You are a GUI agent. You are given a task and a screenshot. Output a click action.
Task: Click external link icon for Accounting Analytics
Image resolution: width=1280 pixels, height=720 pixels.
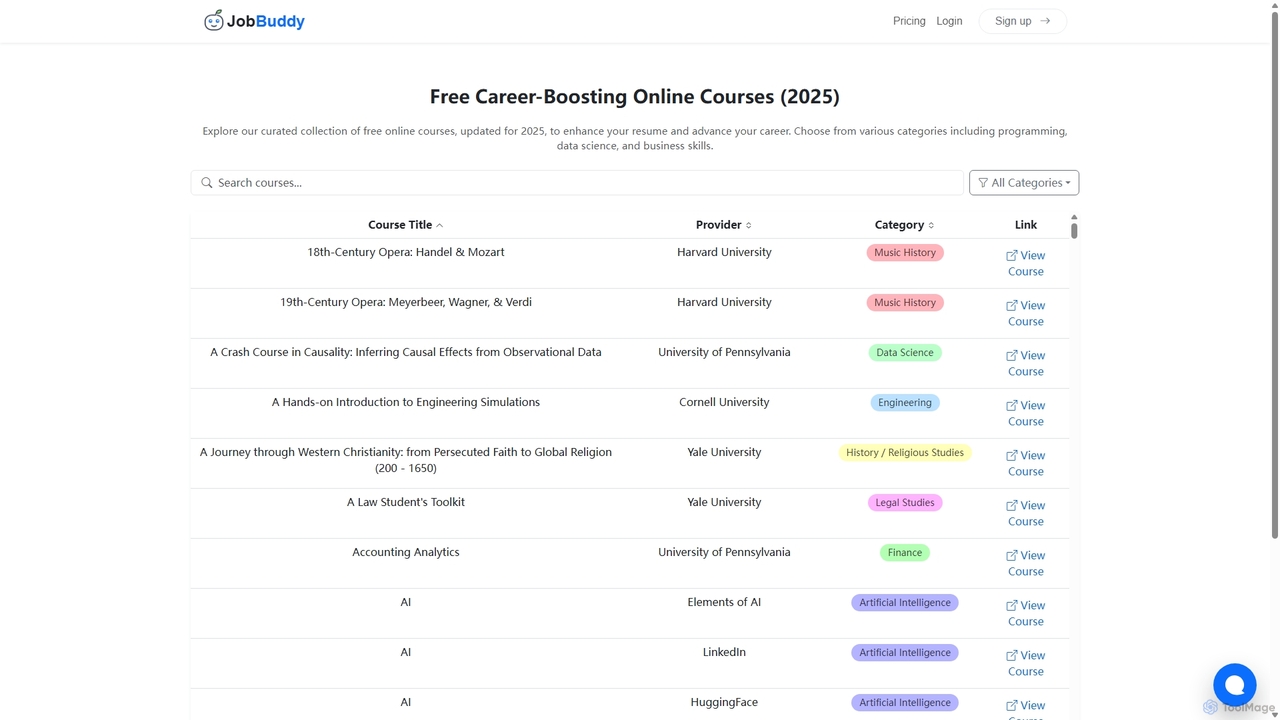[x=1012, y=556]
